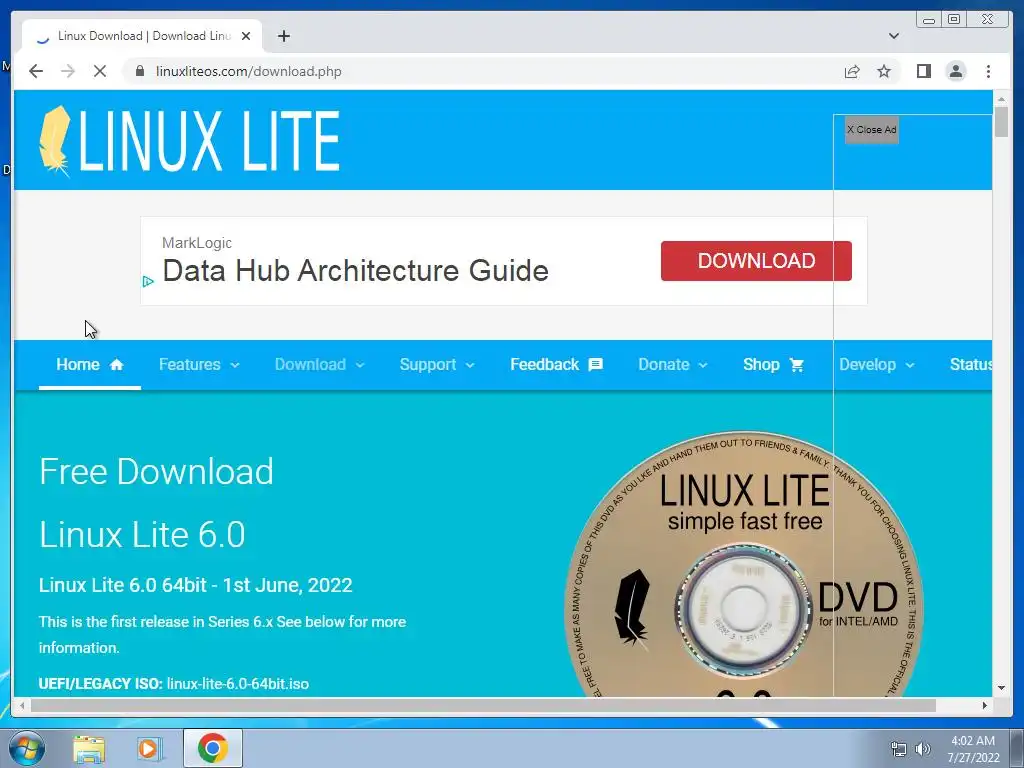The image size is (1024, 768).
Task: Click the horizontal scrollbar left arrow
Action: tap(22, 705)
